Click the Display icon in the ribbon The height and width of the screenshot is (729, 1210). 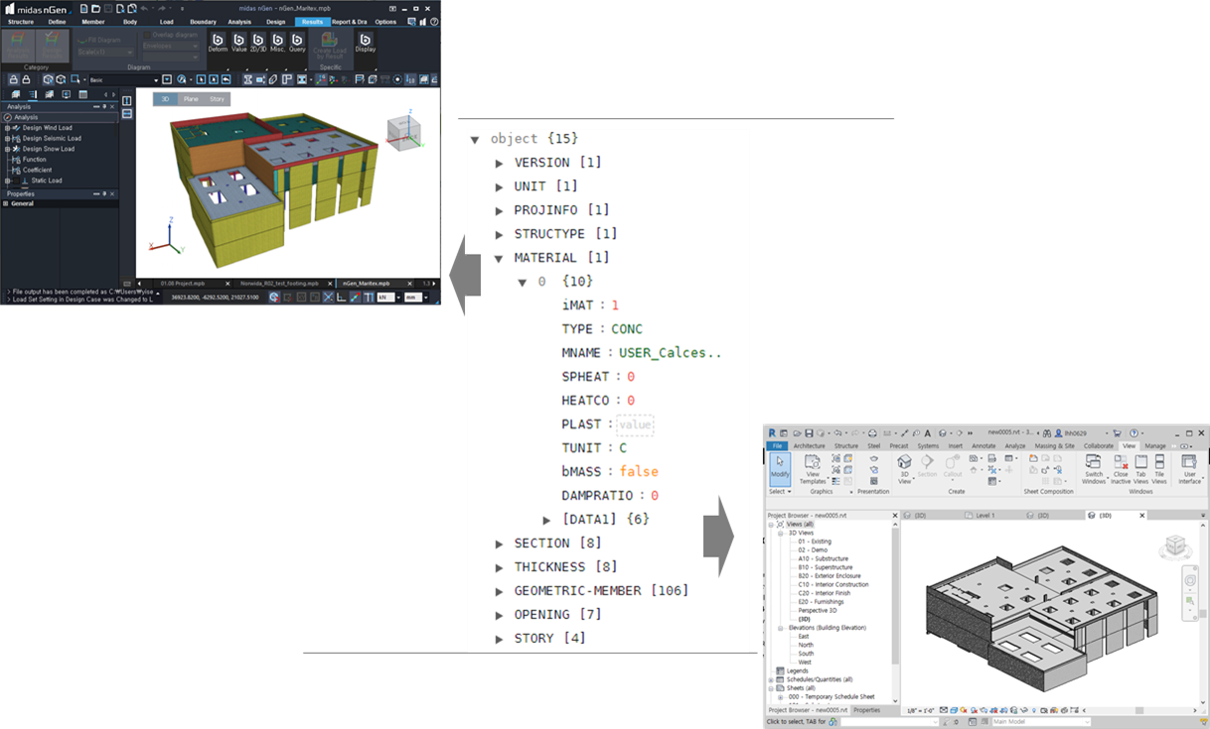click(x=365, y=41)
